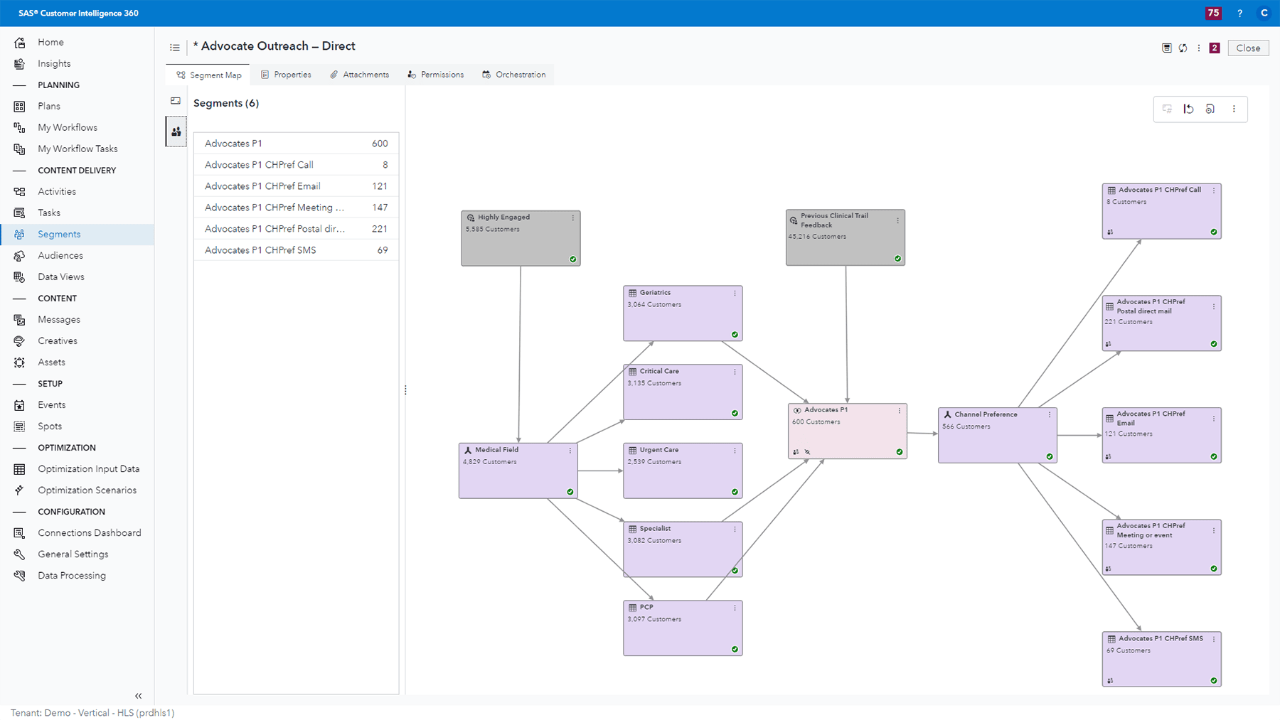Click the help question mark icon
The height and width of the screenshot is (720, 1280).
tap(1240, 13)
